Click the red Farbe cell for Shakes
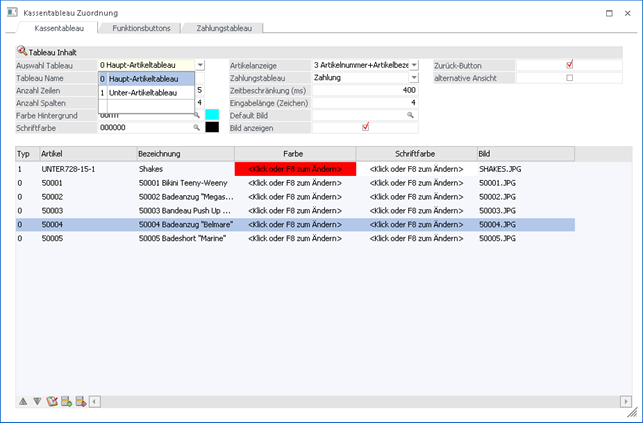 (x=294, y=170)
